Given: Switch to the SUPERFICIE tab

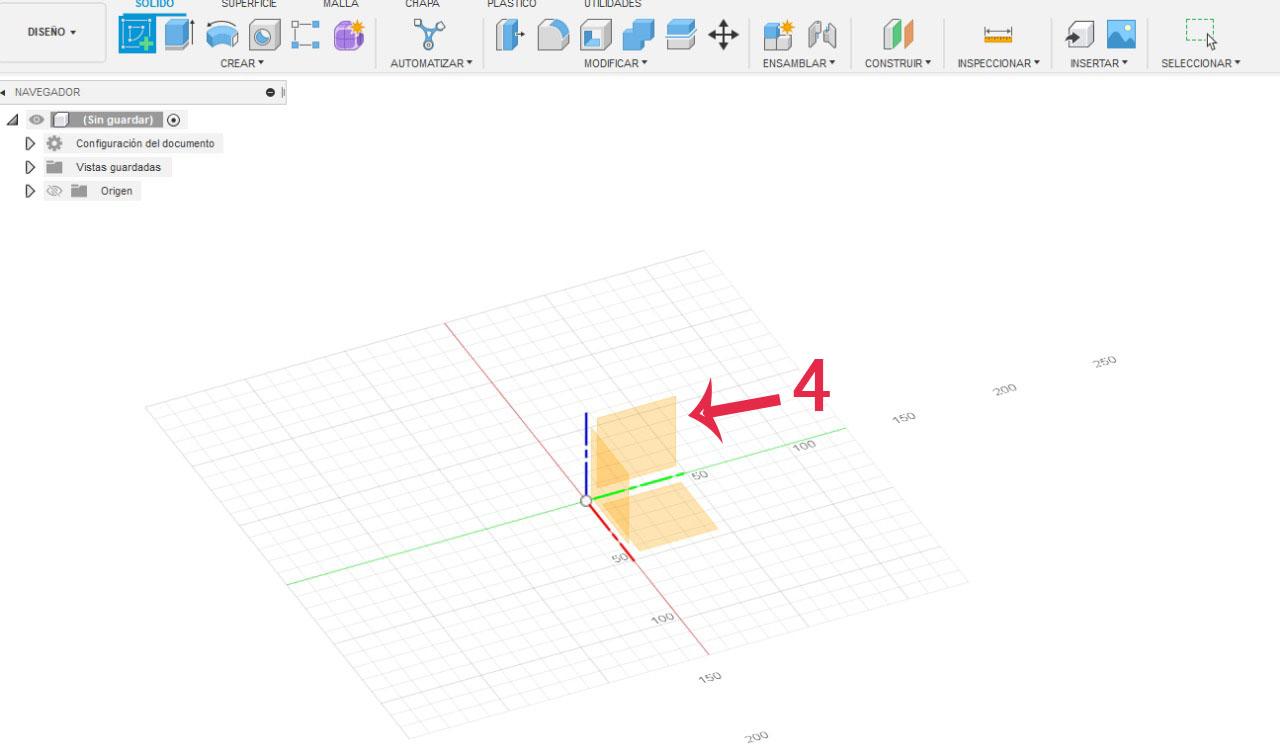Looking at the screenshot, I should click(249, 4).
